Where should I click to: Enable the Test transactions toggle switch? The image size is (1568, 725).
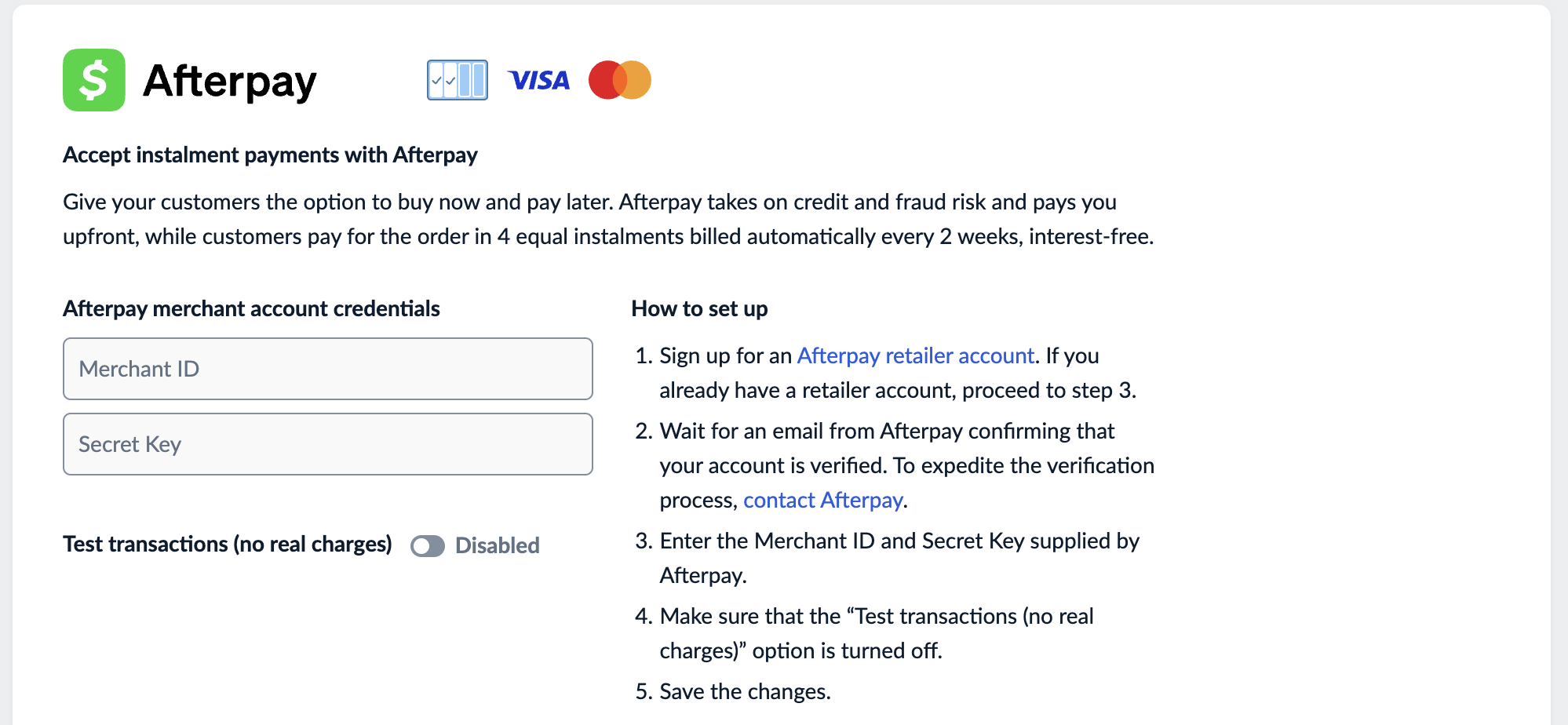pyautogui.click(x=428, y=546)
